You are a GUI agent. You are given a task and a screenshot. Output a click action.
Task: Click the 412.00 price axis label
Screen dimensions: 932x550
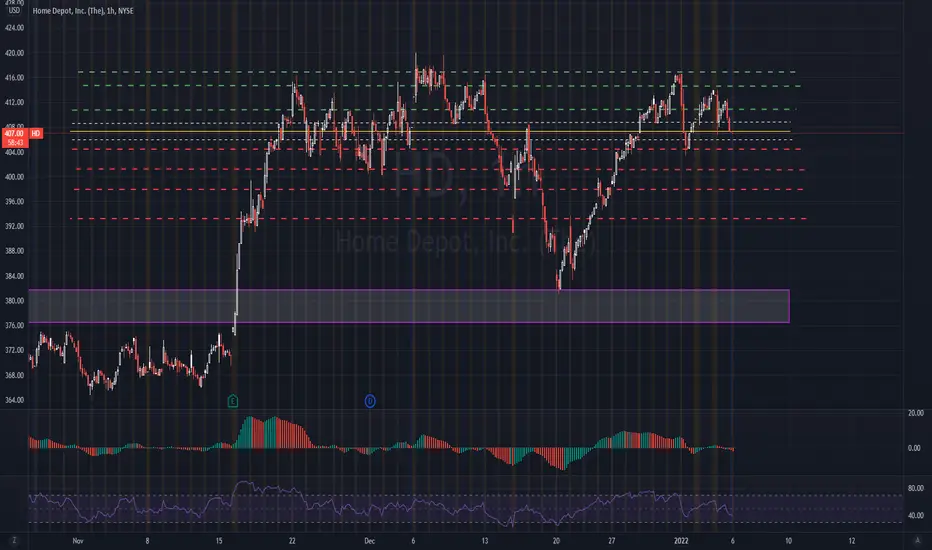tap(14, 102)
